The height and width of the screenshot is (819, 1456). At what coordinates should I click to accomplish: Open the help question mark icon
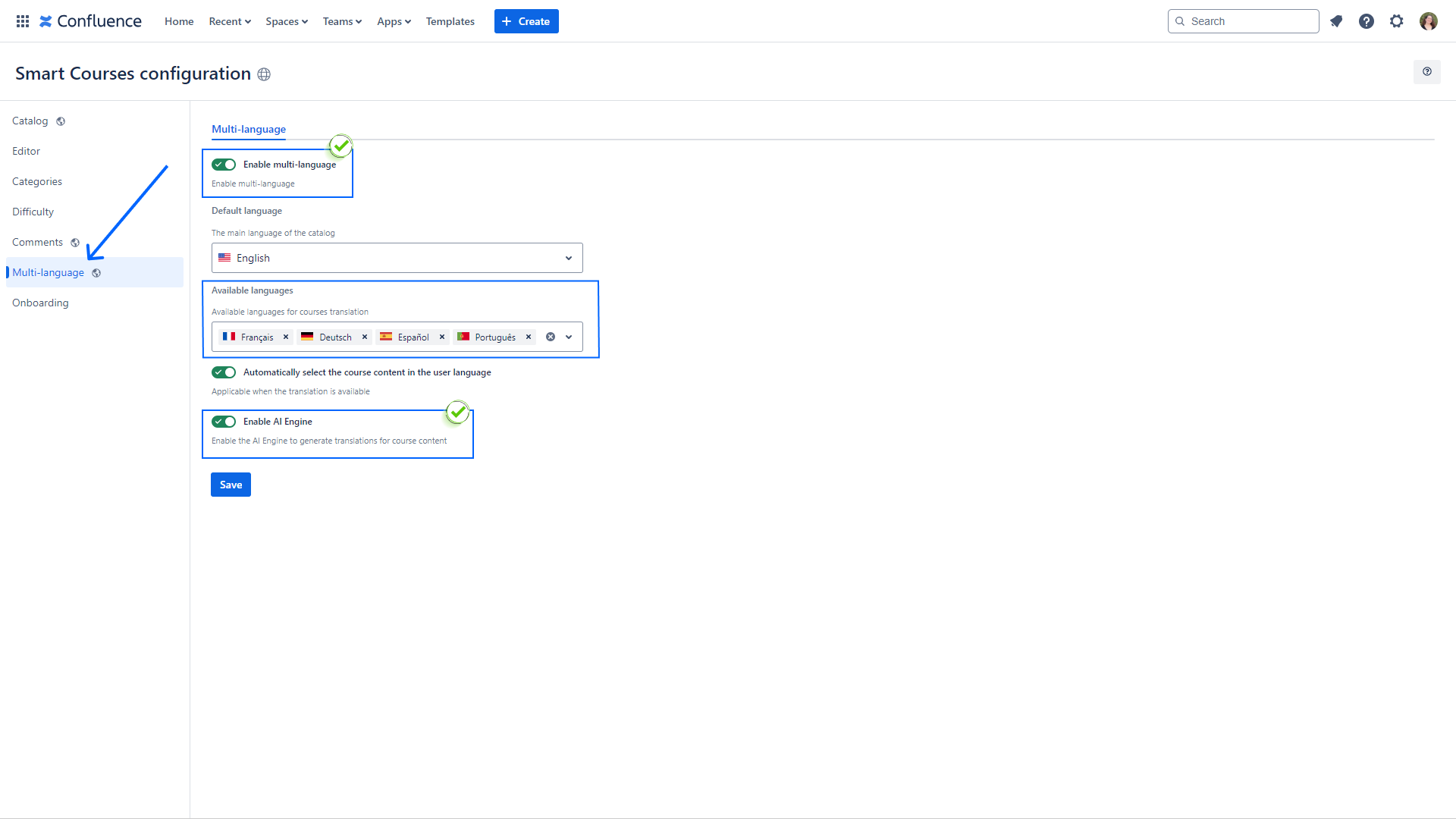click(1367, 21)
